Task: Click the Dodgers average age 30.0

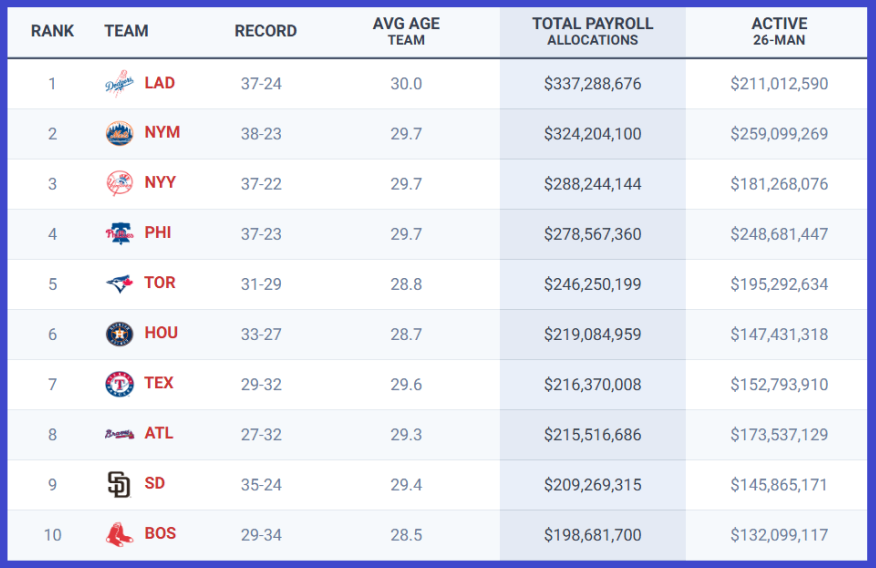Action: point(406,84)
